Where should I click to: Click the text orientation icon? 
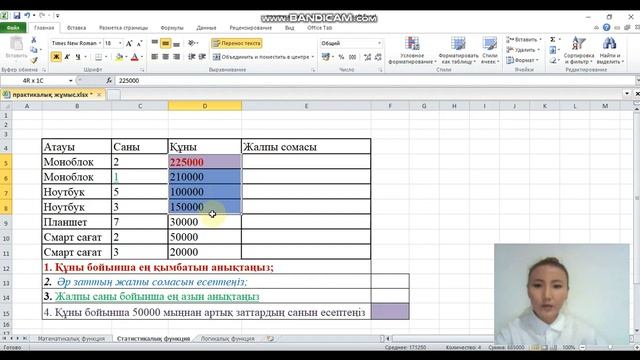[x=191, y=43]
